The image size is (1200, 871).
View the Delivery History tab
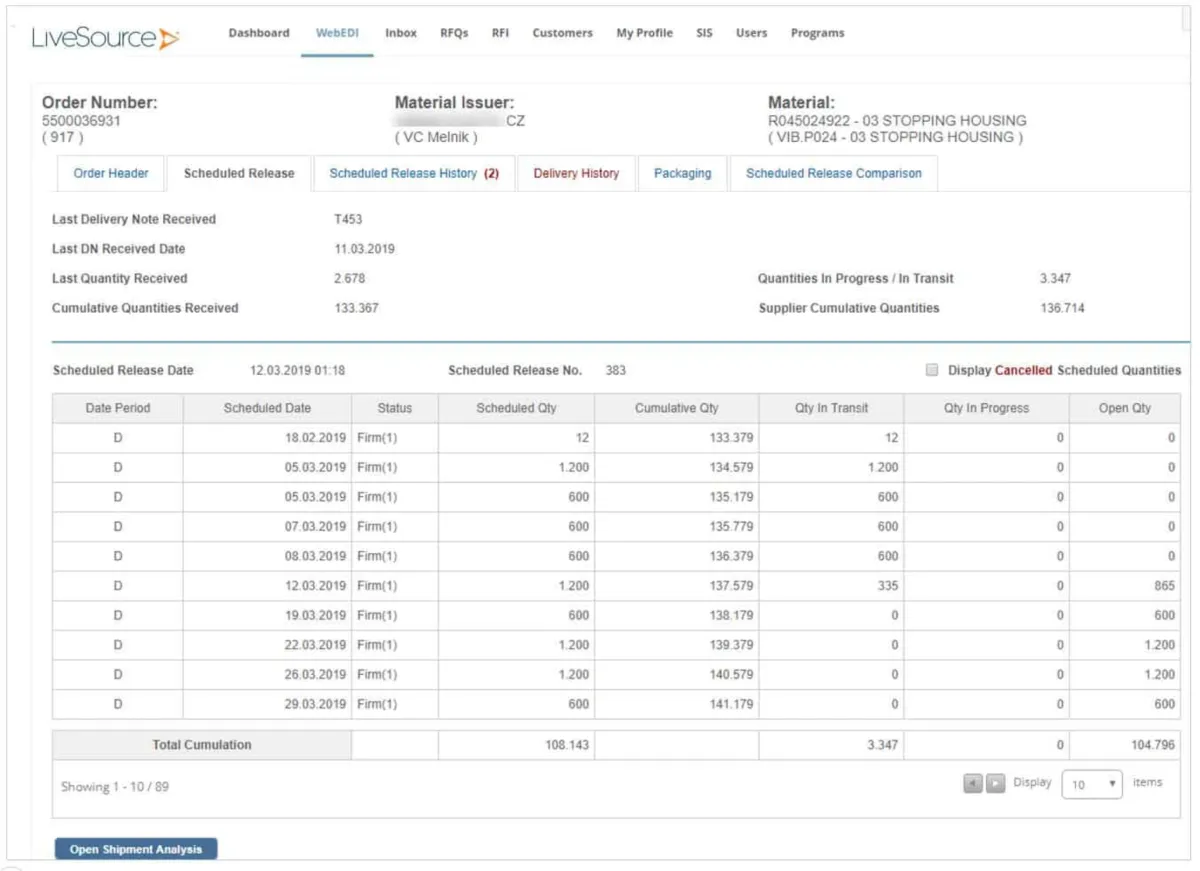pyautogui.click(x=576, y=173)
